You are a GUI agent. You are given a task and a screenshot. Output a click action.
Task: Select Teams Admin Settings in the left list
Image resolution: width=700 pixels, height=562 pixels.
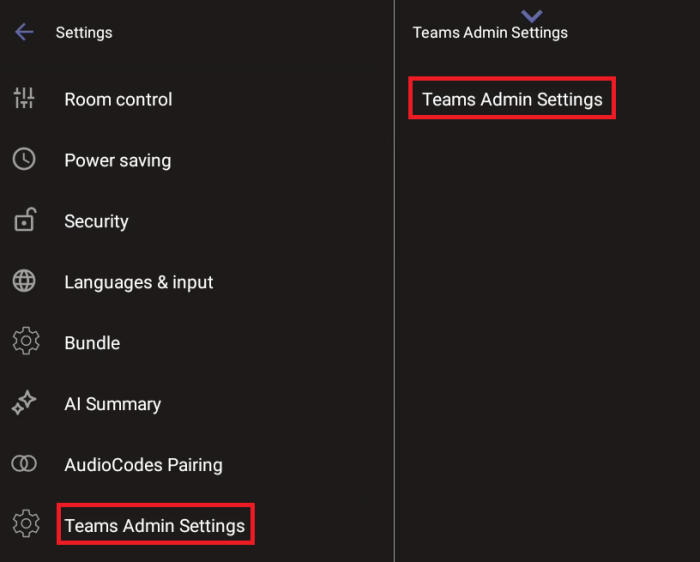click(x=154, y=525)
